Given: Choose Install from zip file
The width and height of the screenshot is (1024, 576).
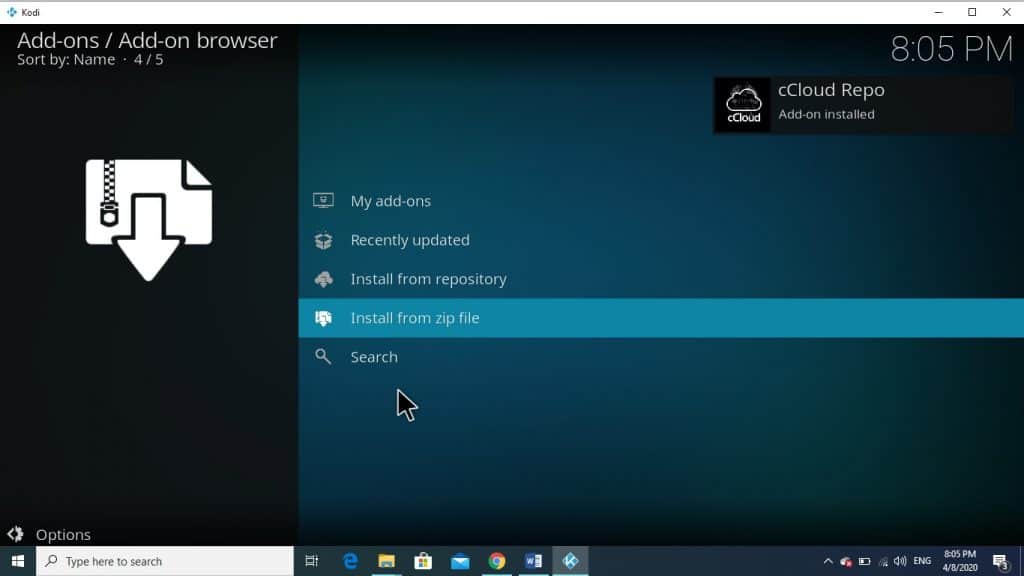Looking at the screenshot, I should pyautogui.click(x=661, y=318).
